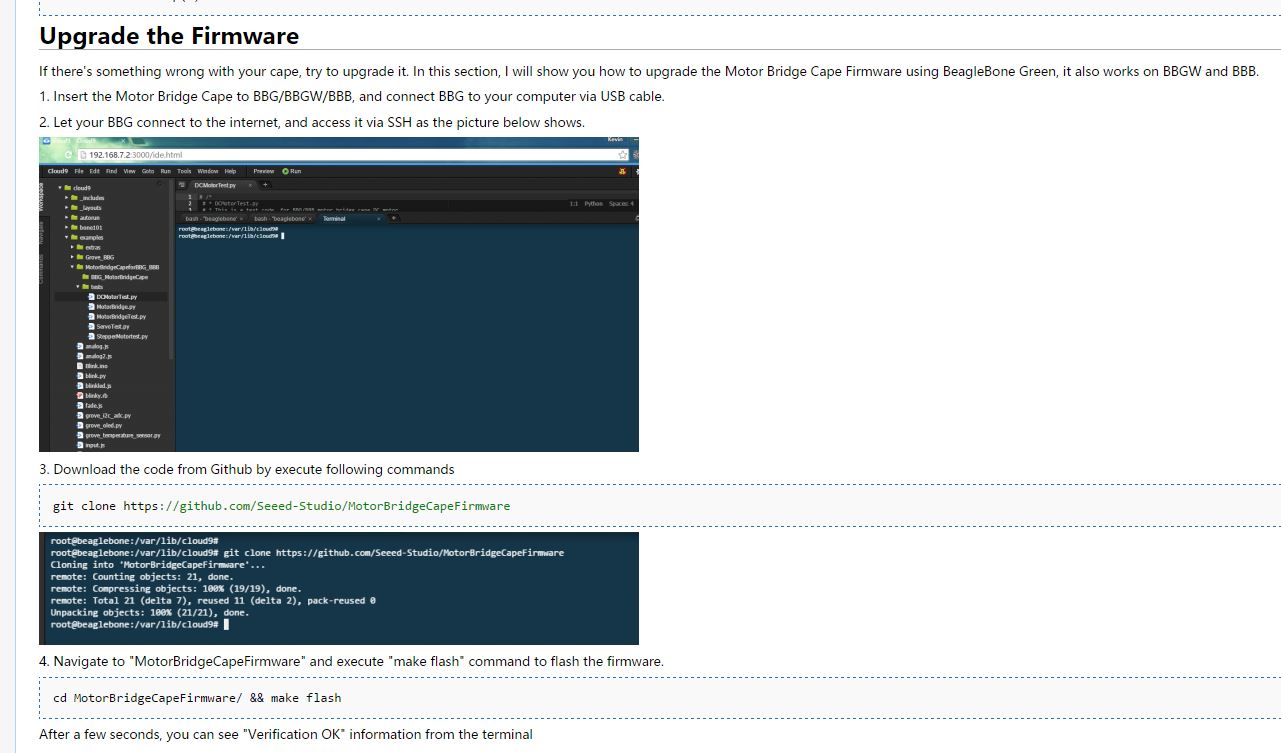The image size is (1281, 753).
Task: Click the plus icon beside DCMotorTest.py tab
Action: pyautogui.click(x=265, y=185)
